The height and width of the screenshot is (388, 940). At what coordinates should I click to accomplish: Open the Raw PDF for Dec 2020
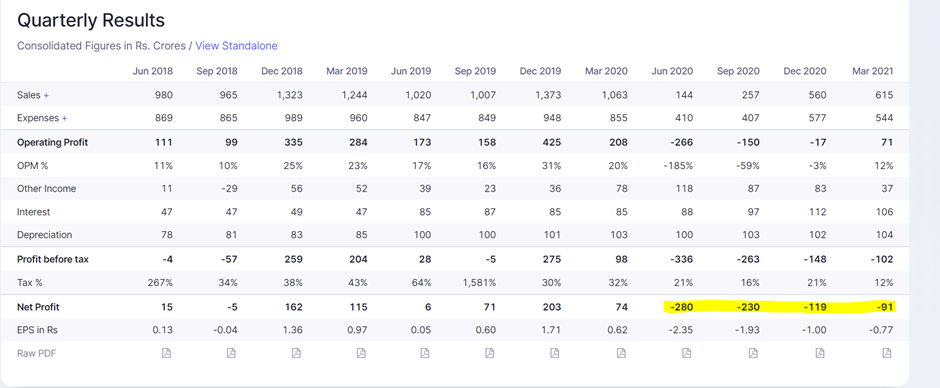[820, 353]
